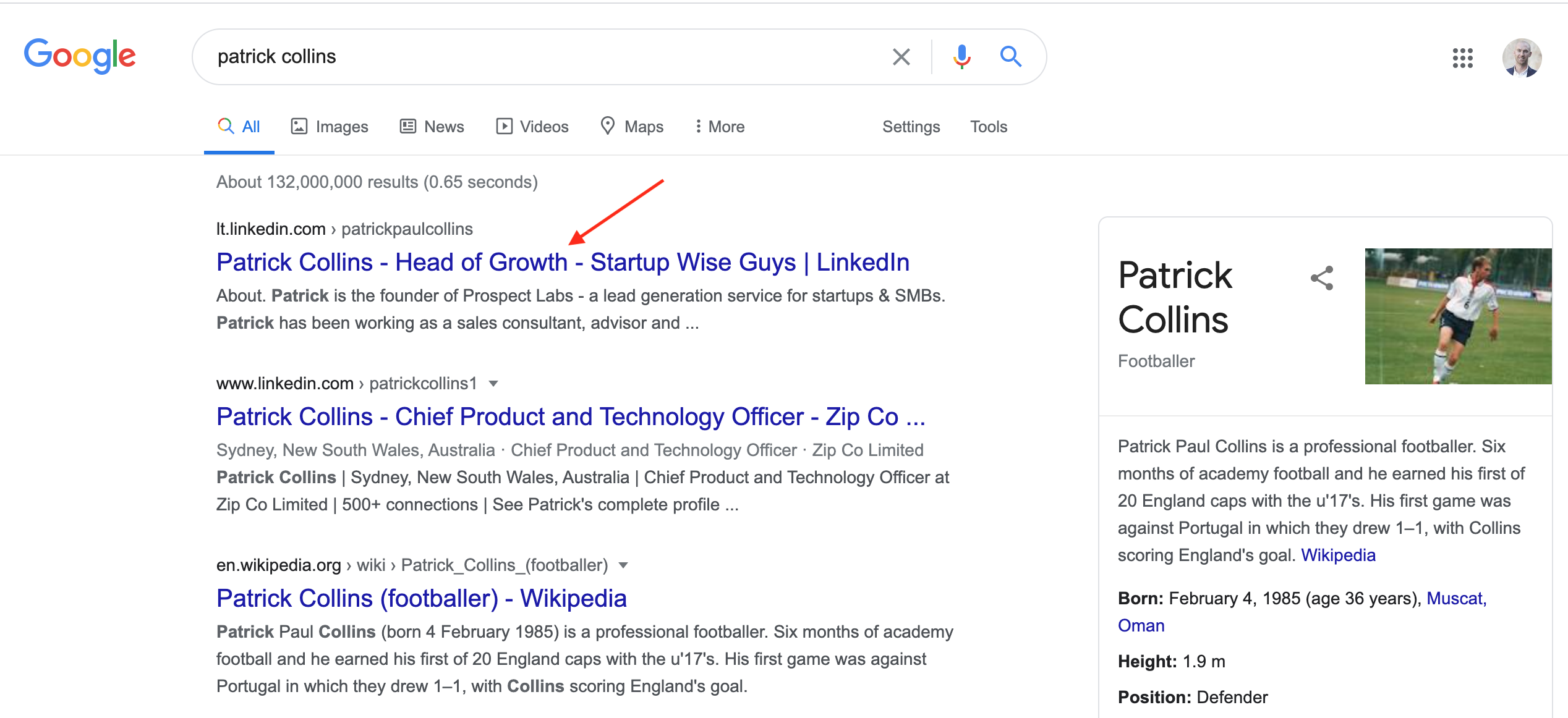Image resolution: width=1568 pixels, height=718 pixels.
Task: Submit search with magnifier icon
Action: [1011, 57]
